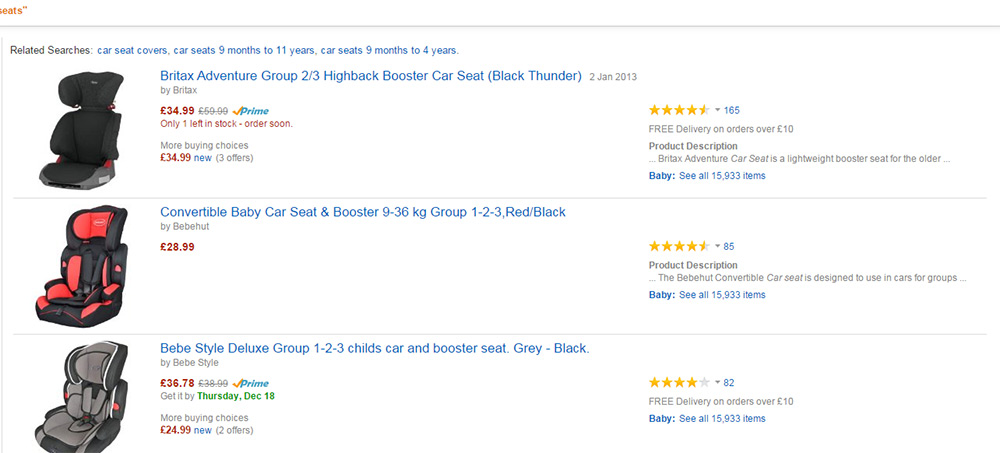Screen dimensions: 1000x453
Task: Click star rating of Bebehut convertible seat
Action: [x=679, y=246]
